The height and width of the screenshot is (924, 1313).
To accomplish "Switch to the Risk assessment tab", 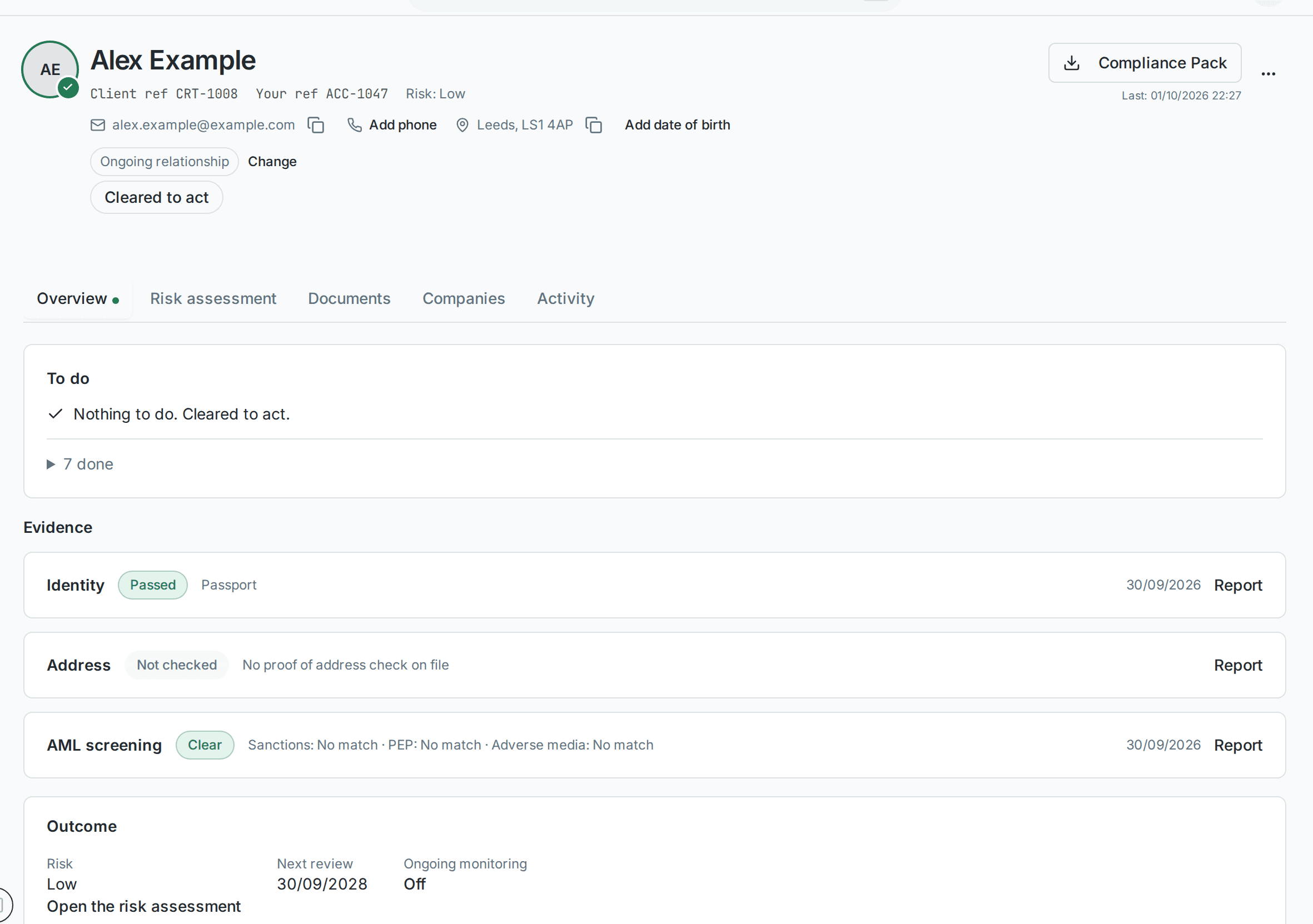I will coord(213,298).
